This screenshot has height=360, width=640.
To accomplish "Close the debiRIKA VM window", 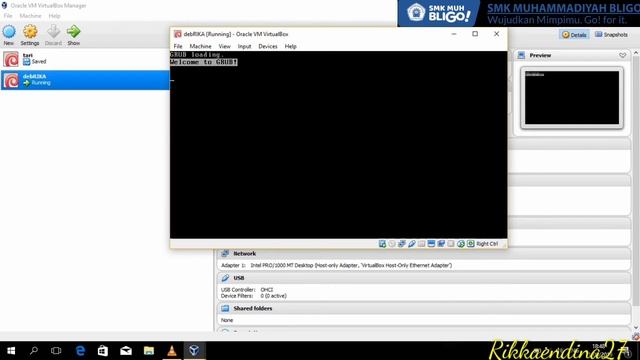I will (x=496, y=34).
